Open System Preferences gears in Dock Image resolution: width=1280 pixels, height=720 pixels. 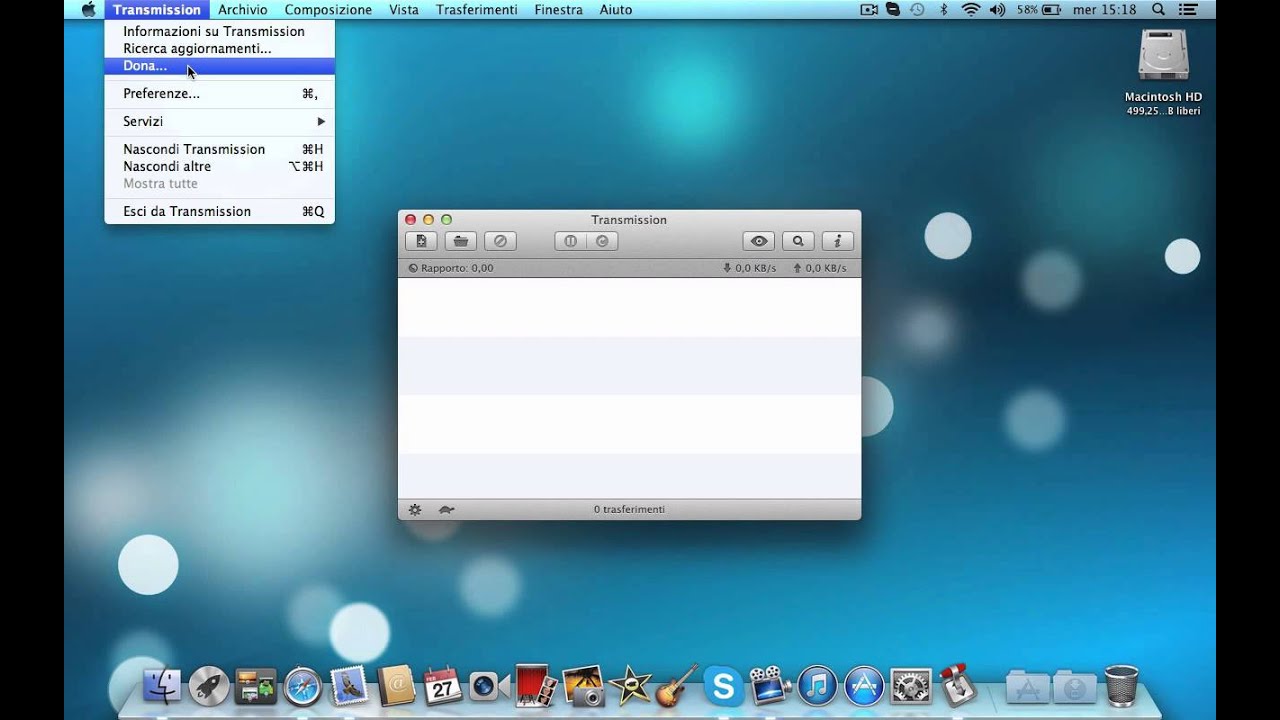coord(911,686)
